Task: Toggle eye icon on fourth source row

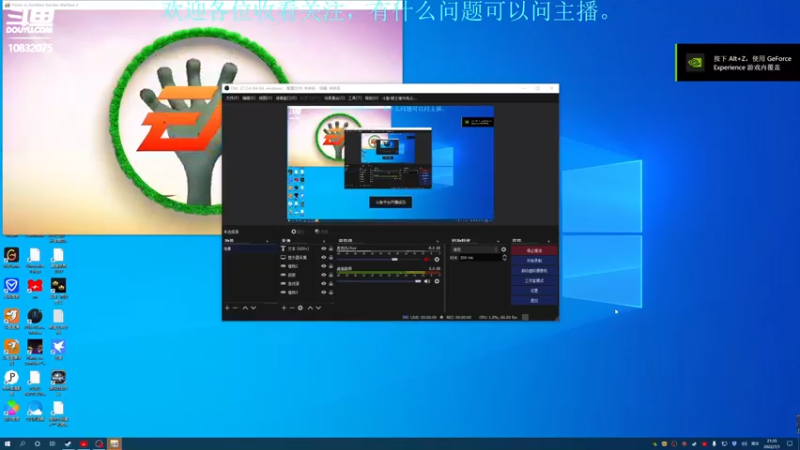Action: coord(323,275)
